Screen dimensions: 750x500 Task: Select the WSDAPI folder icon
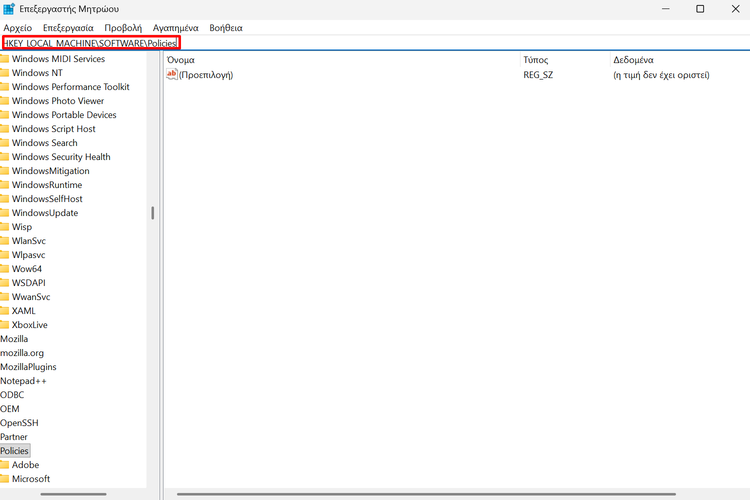click(4, 283)
